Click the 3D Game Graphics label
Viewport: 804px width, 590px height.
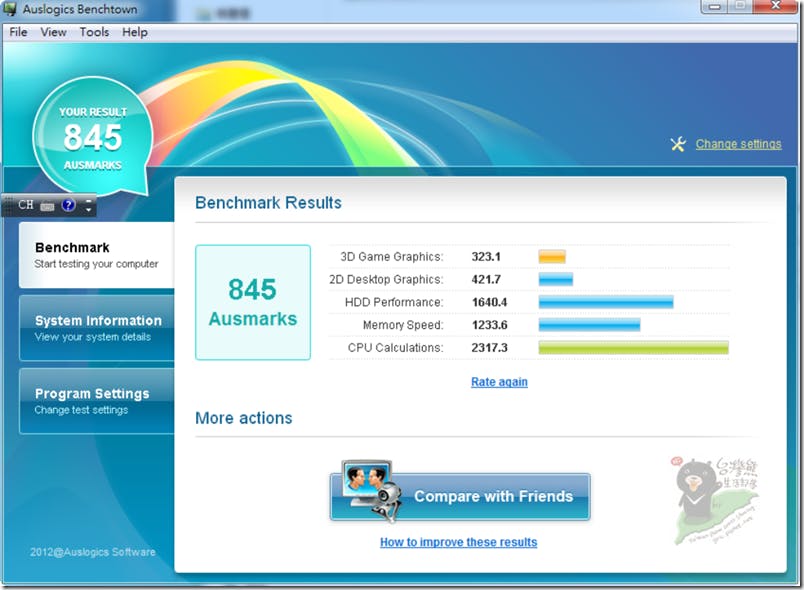click(392, 257)
